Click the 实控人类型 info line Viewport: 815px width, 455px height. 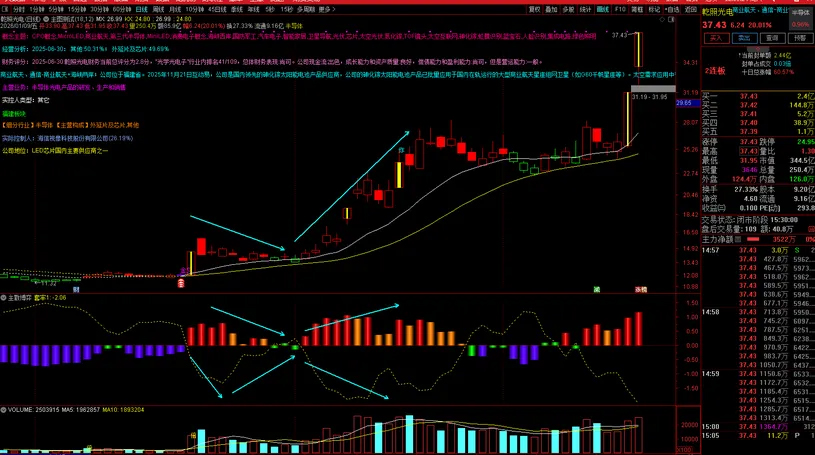[26, 100]
